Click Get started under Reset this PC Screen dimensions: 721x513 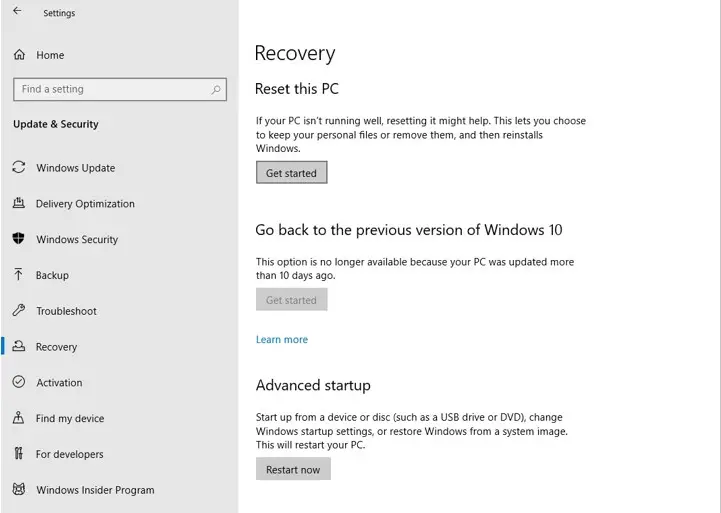click(292, 172)
